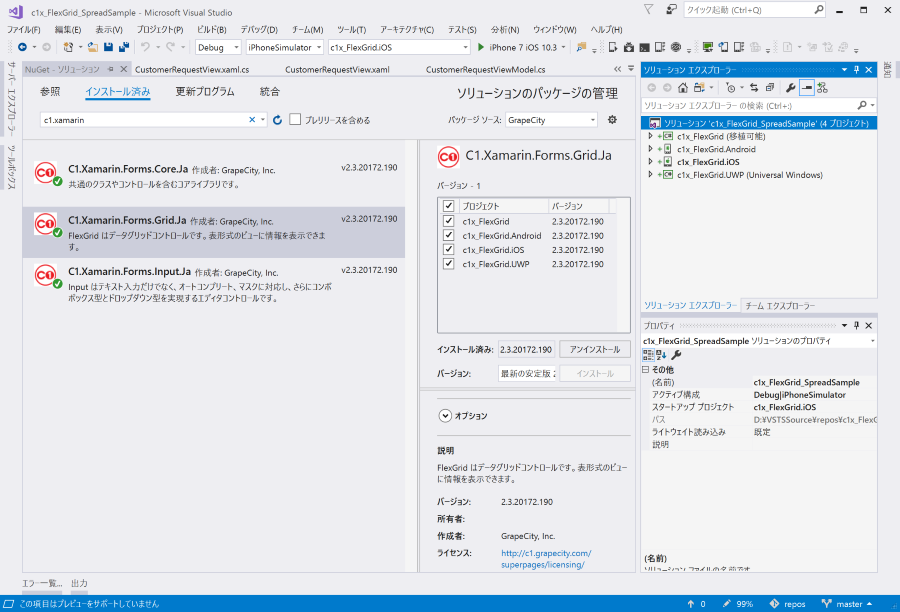
Task: Select the C1.Xamarin.Forms.Input.Ja package
Action: coord(214,284)
